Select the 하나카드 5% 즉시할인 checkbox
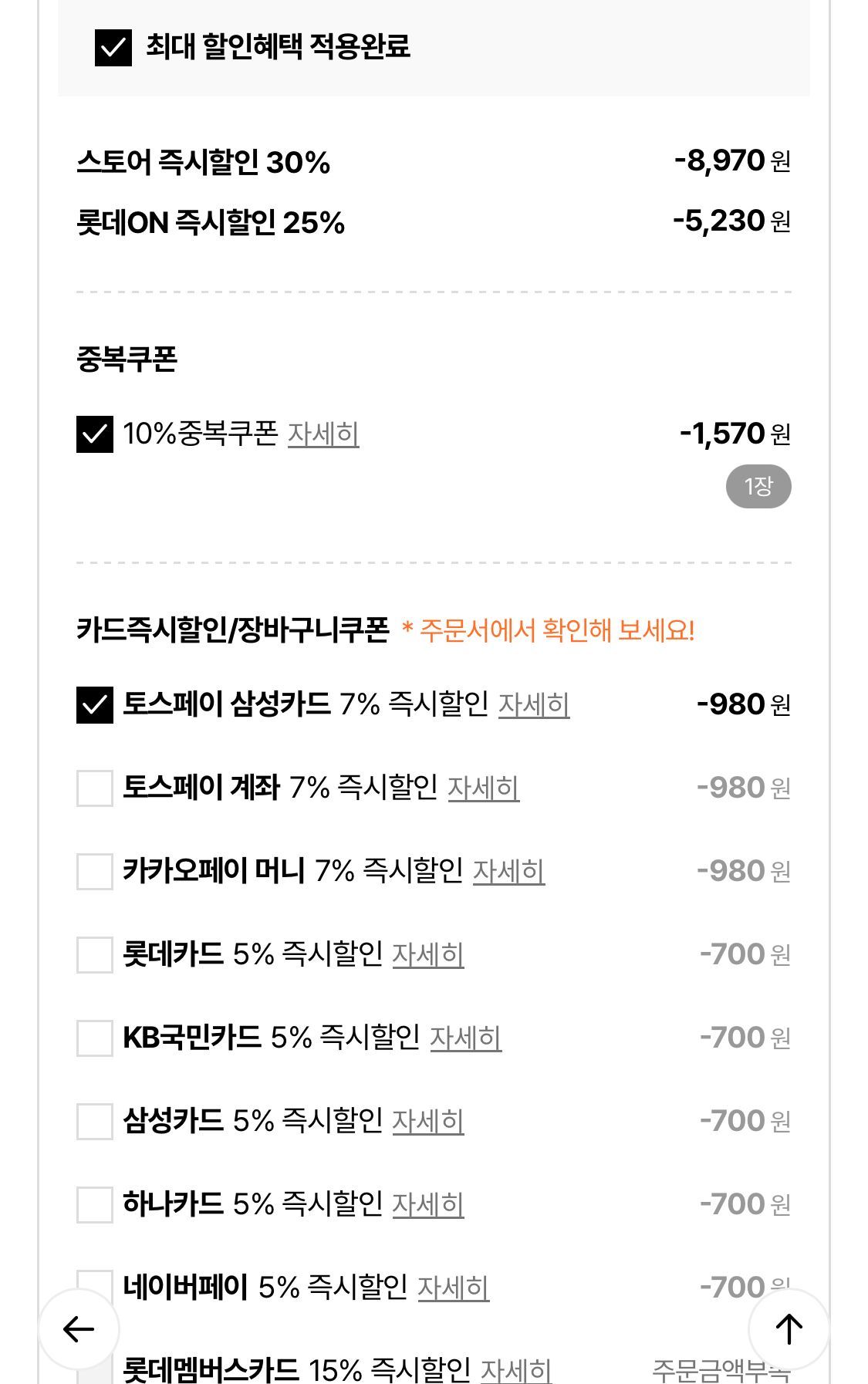Image resolution: width=868 pixels, height=1384 pixels. pyautogui.click(x=95, y=1204)
